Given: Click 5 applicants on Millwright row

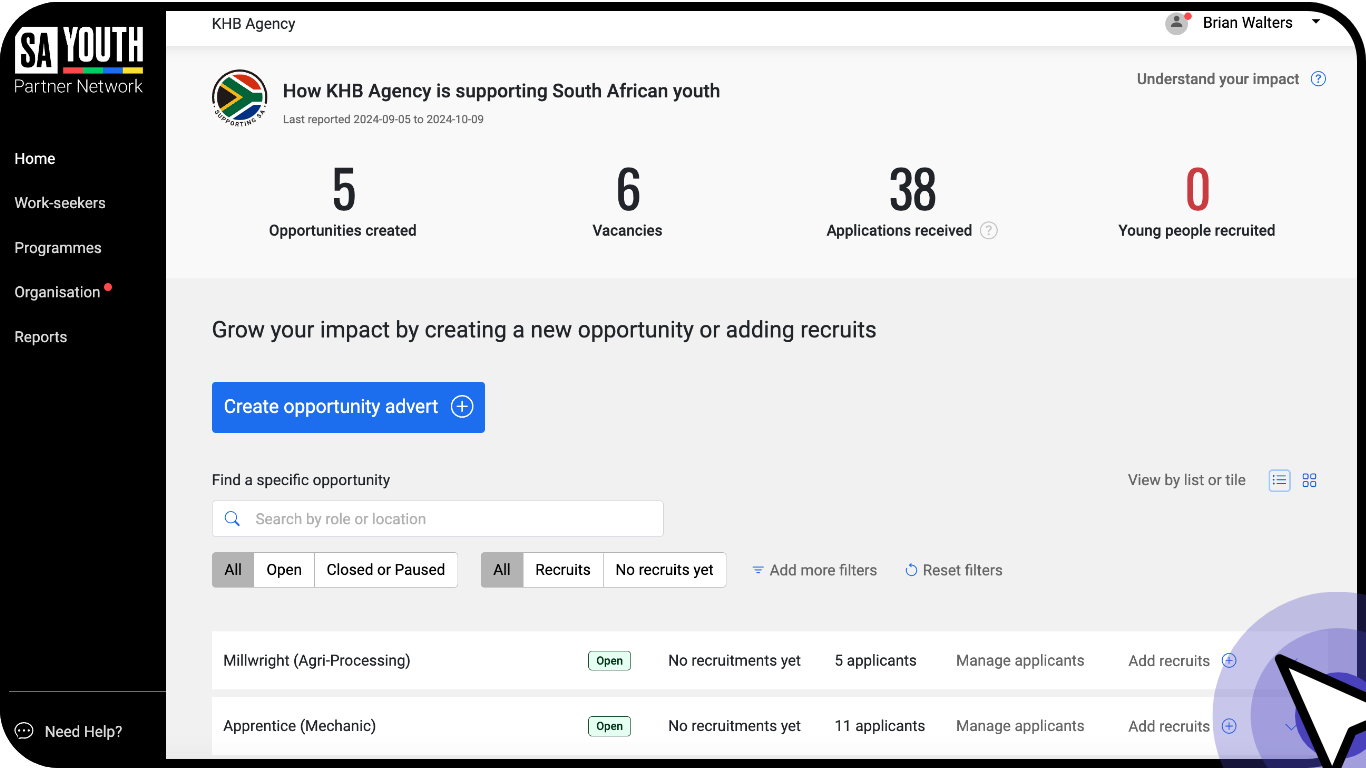Looking at the screenshot, I should 876,661.
